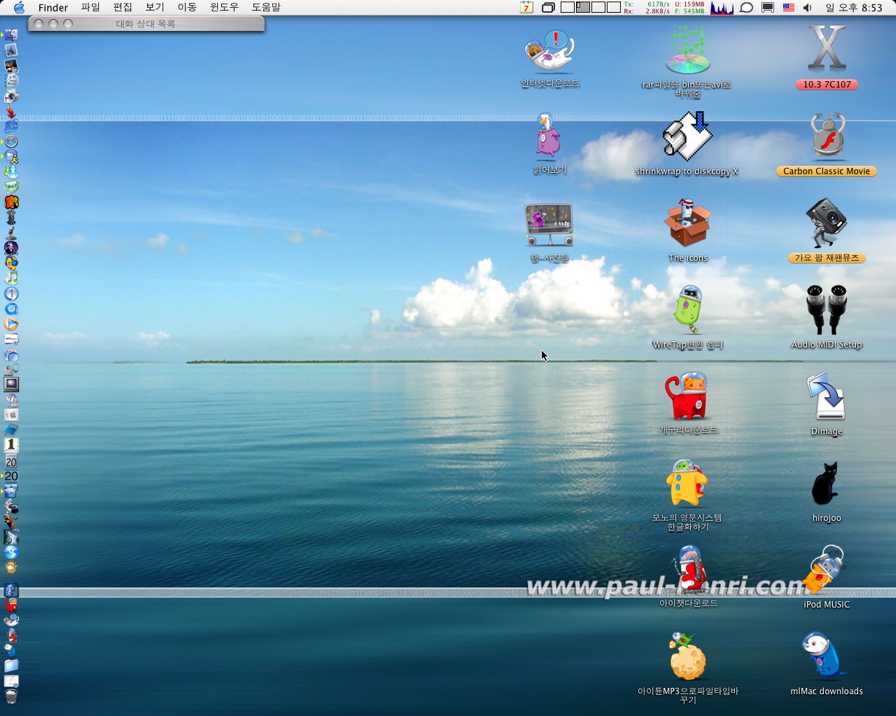Open the Dimage desktop icon

(826, 398)
